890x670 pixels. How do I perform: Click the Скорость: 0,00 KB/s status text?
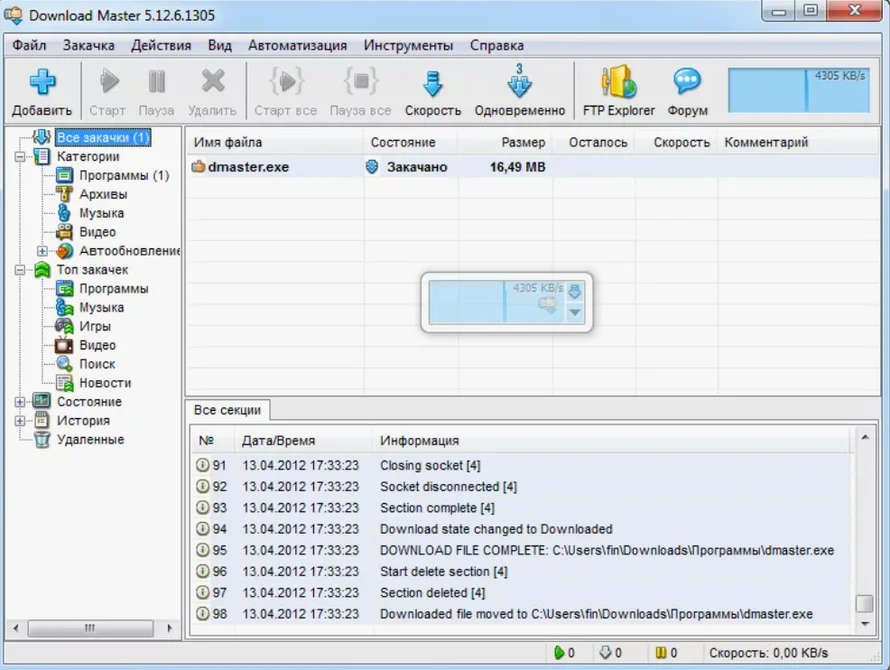769,653
